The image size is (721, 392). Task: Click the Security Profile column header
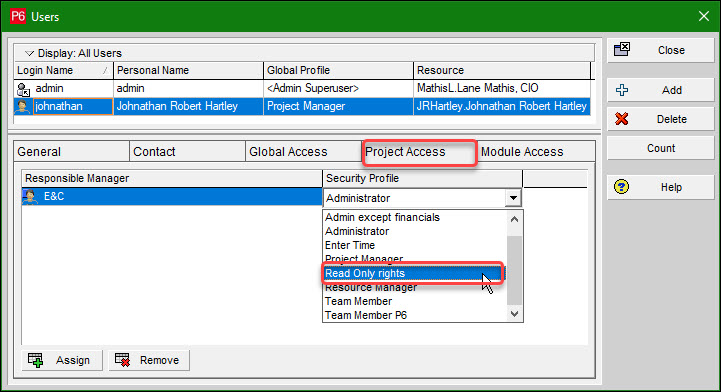[423, 178]
